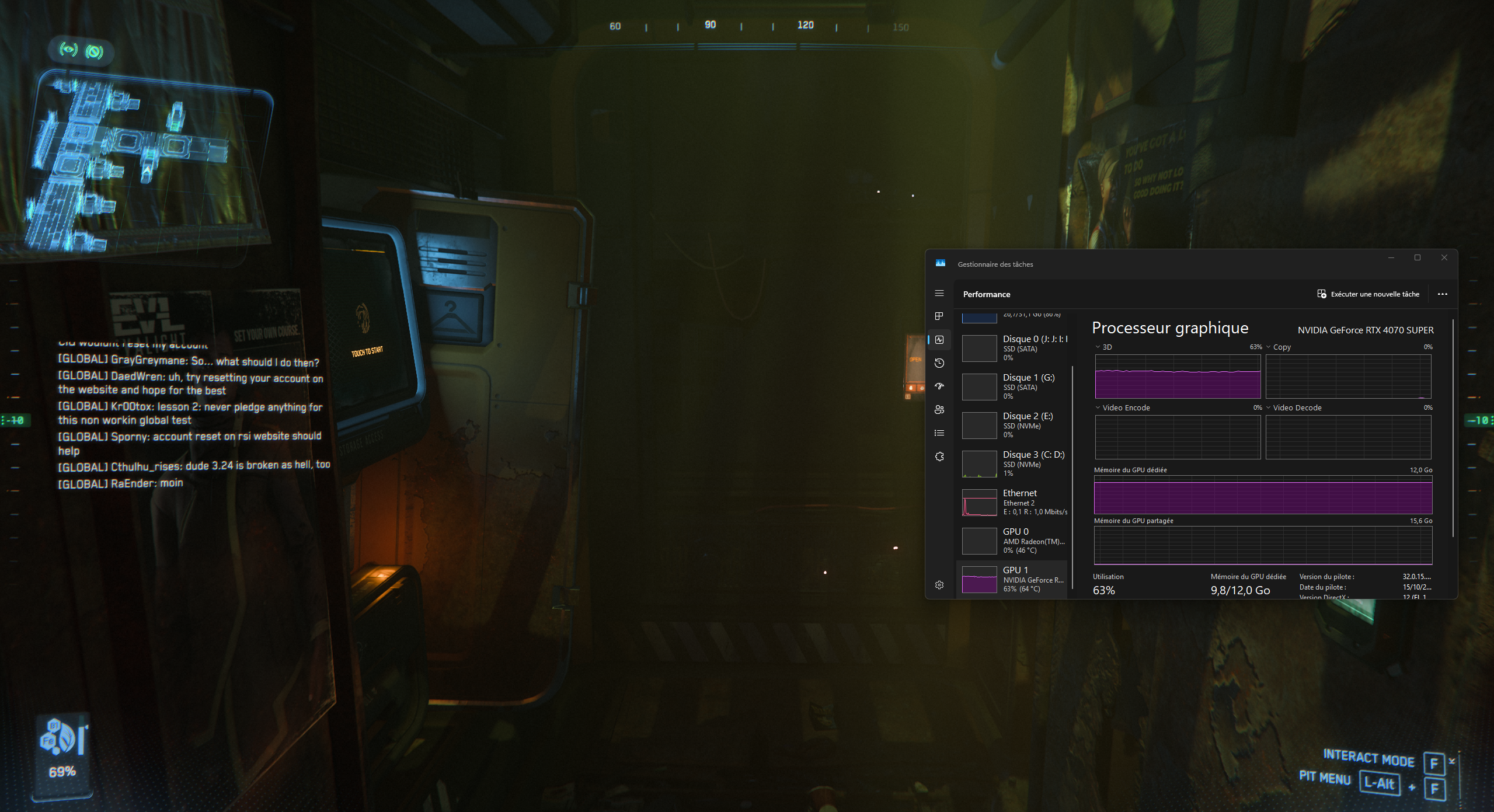Click 'Gestionnaire des tâches' window title
This screenshot has height=812, width=1494.
pos(995,264)
